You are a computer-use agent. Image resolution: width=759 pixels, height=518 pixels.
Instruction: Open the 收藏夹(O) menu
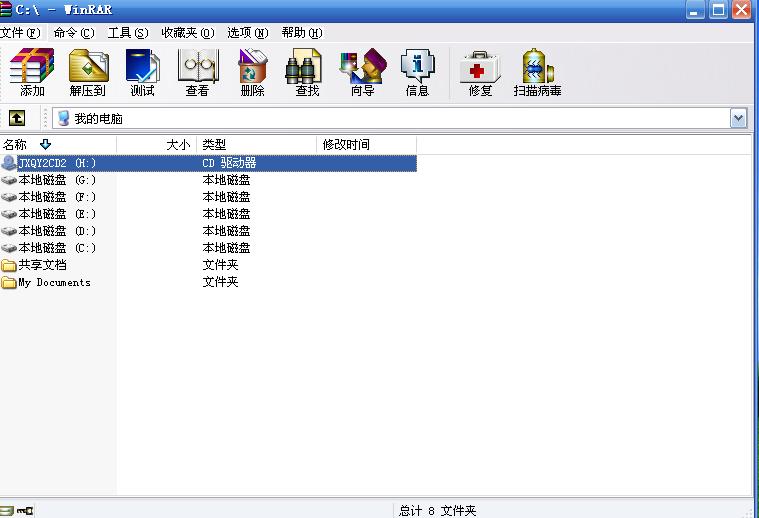188,33
